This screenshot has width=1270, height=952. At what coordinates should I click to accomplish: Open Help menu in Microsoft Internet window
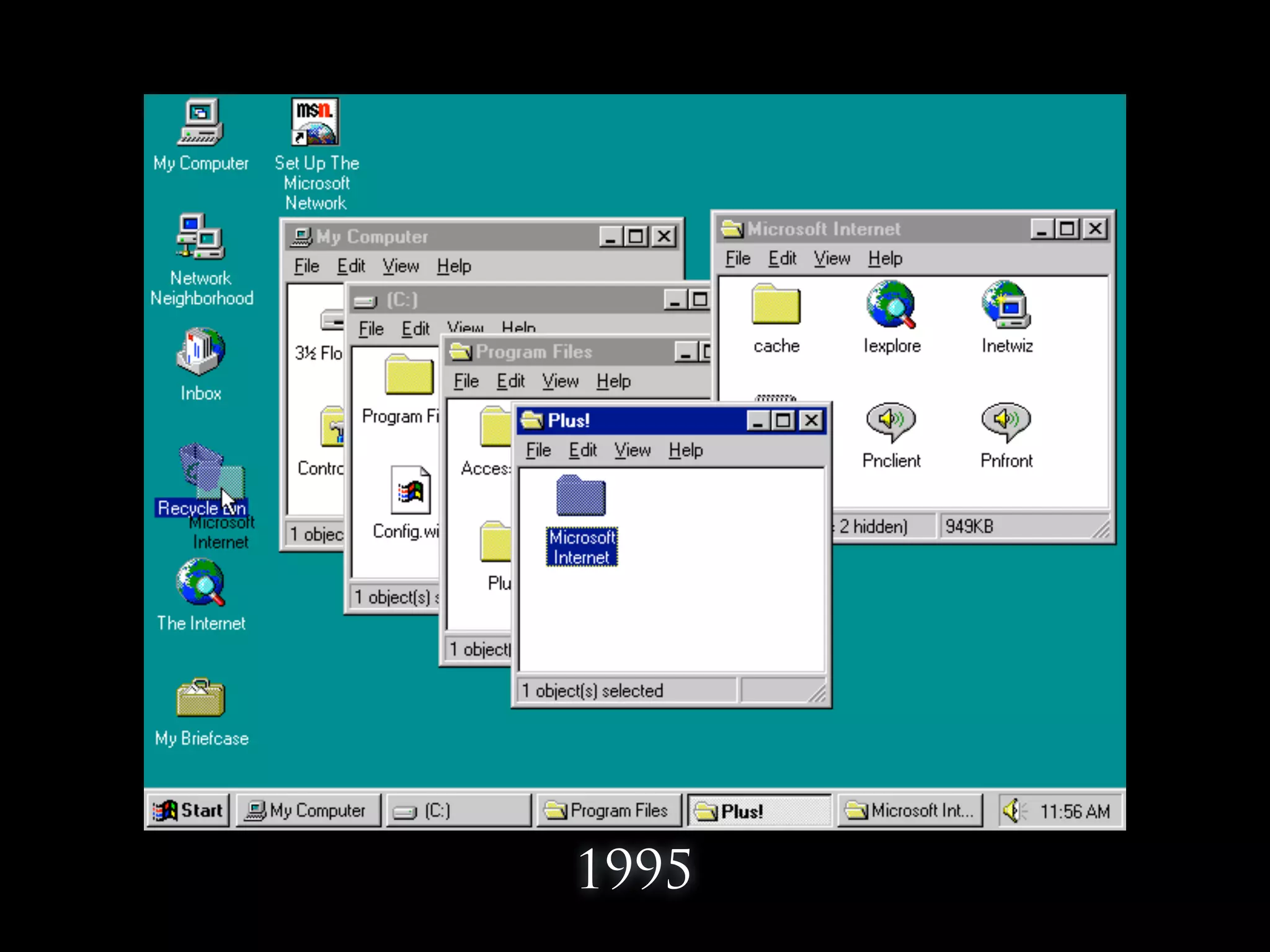point(885,258)
